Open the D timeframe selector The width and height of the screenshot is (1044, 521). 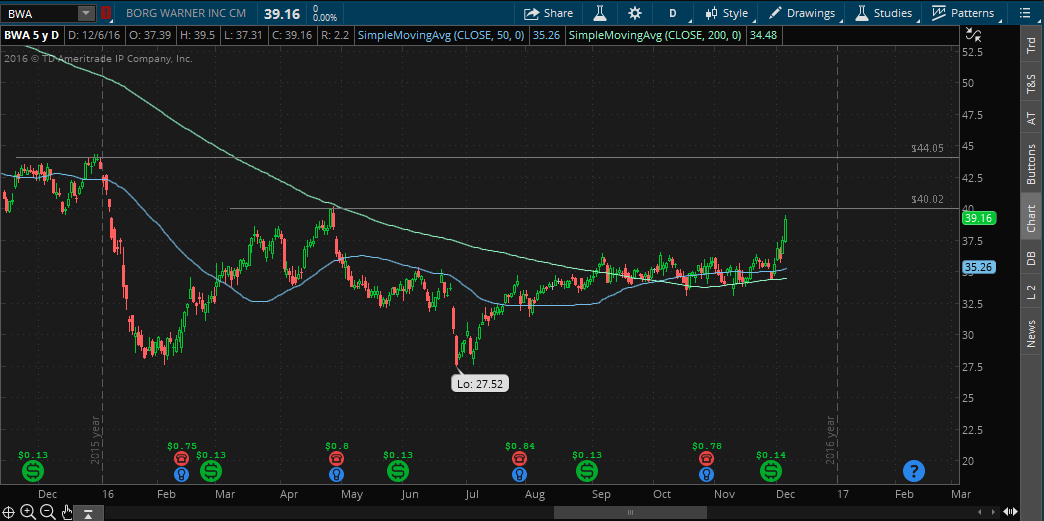click(x=673, y=13)
